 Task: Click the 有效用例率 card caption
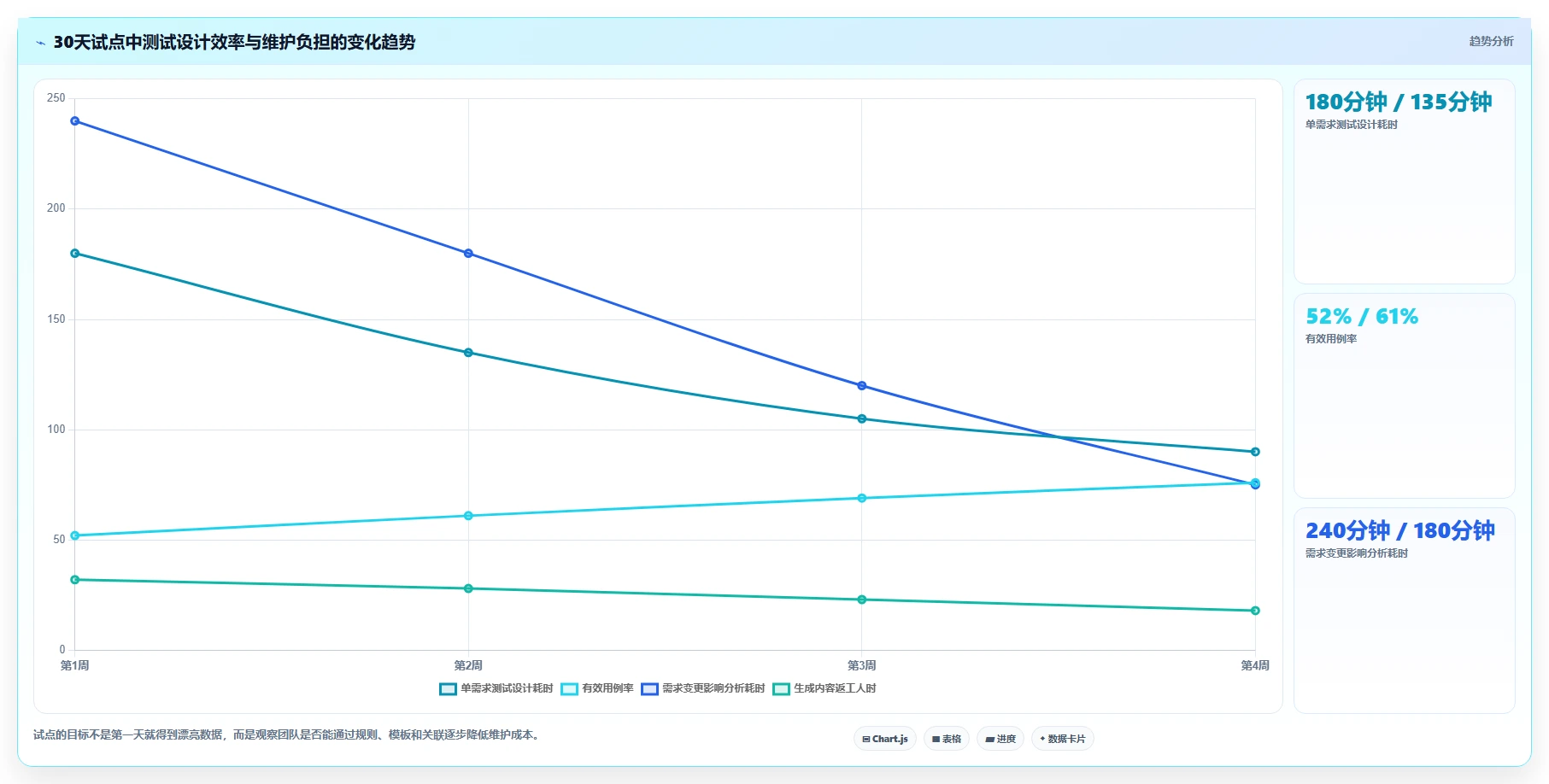pos(1331,339)
